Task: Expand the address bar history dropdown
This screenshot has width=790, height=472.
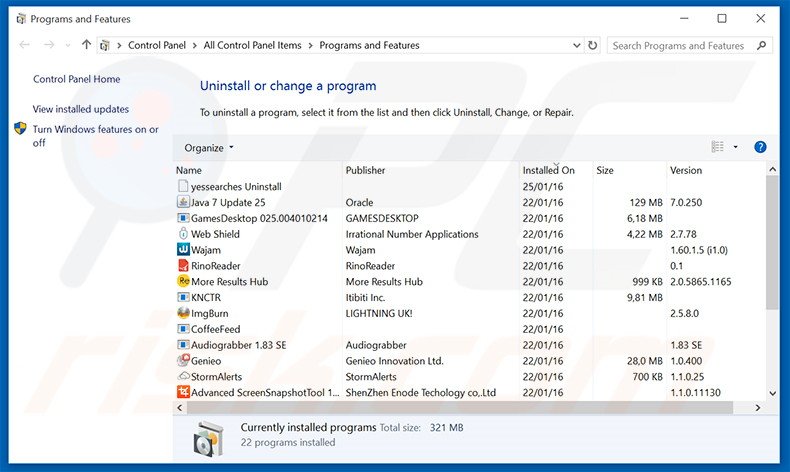Action: tap(577, 45)
